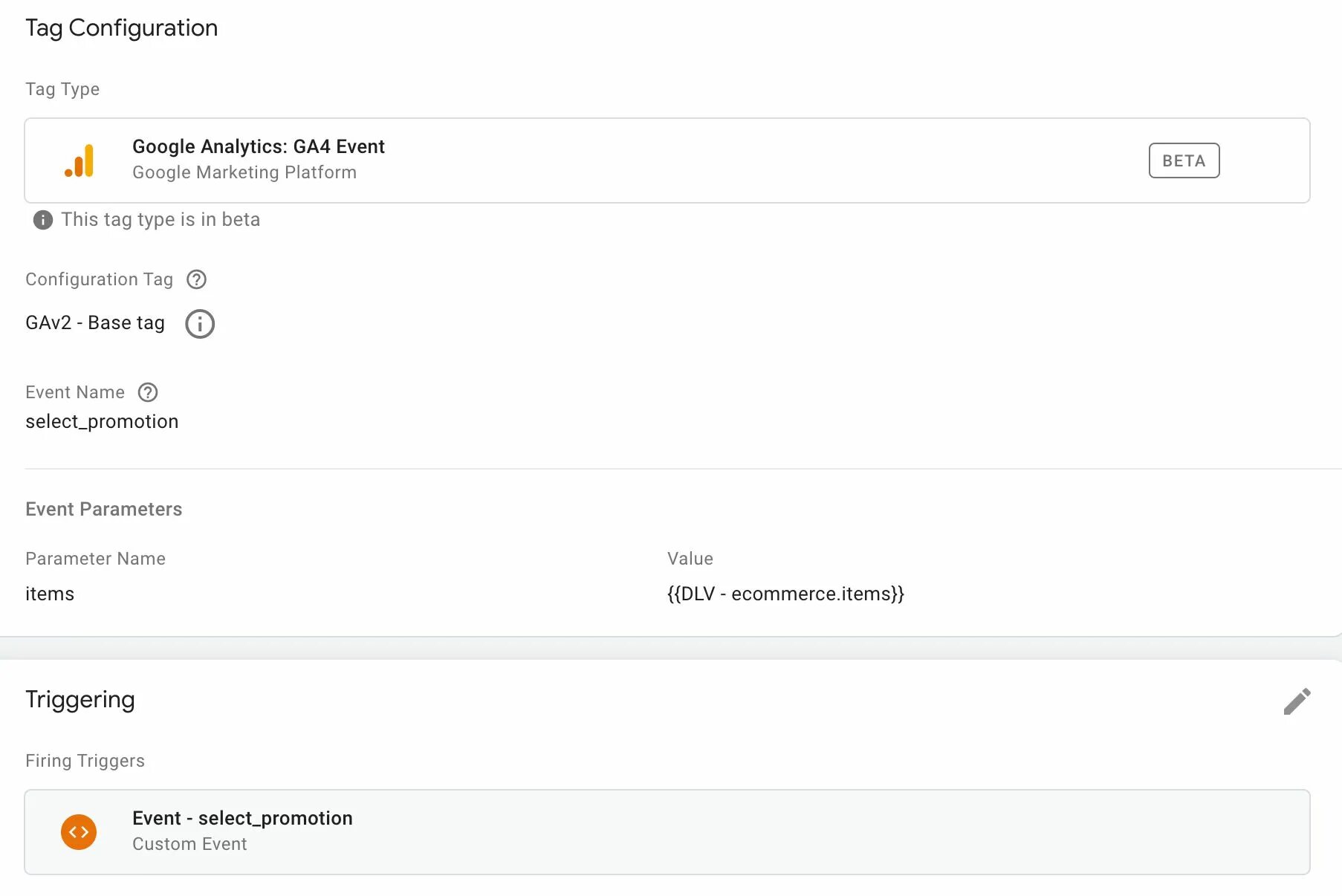This screenshot has width=1342, height=896.
Task: Click the Custom Event trigger type label
Action: pos(189,844)
